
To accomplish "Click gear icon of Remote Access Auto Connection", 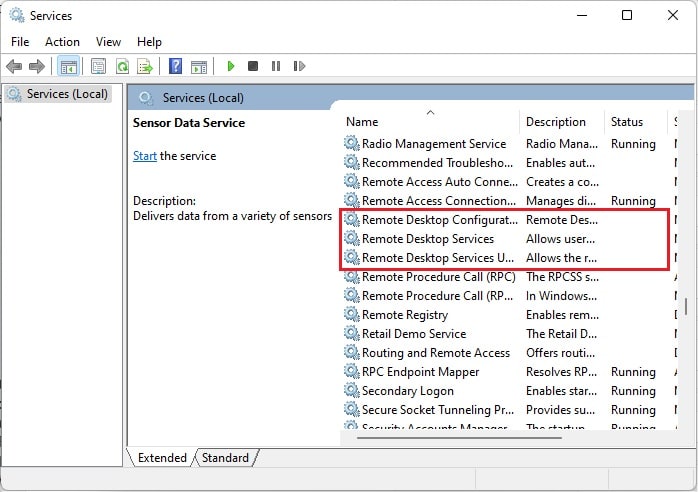I will point(352,182).
